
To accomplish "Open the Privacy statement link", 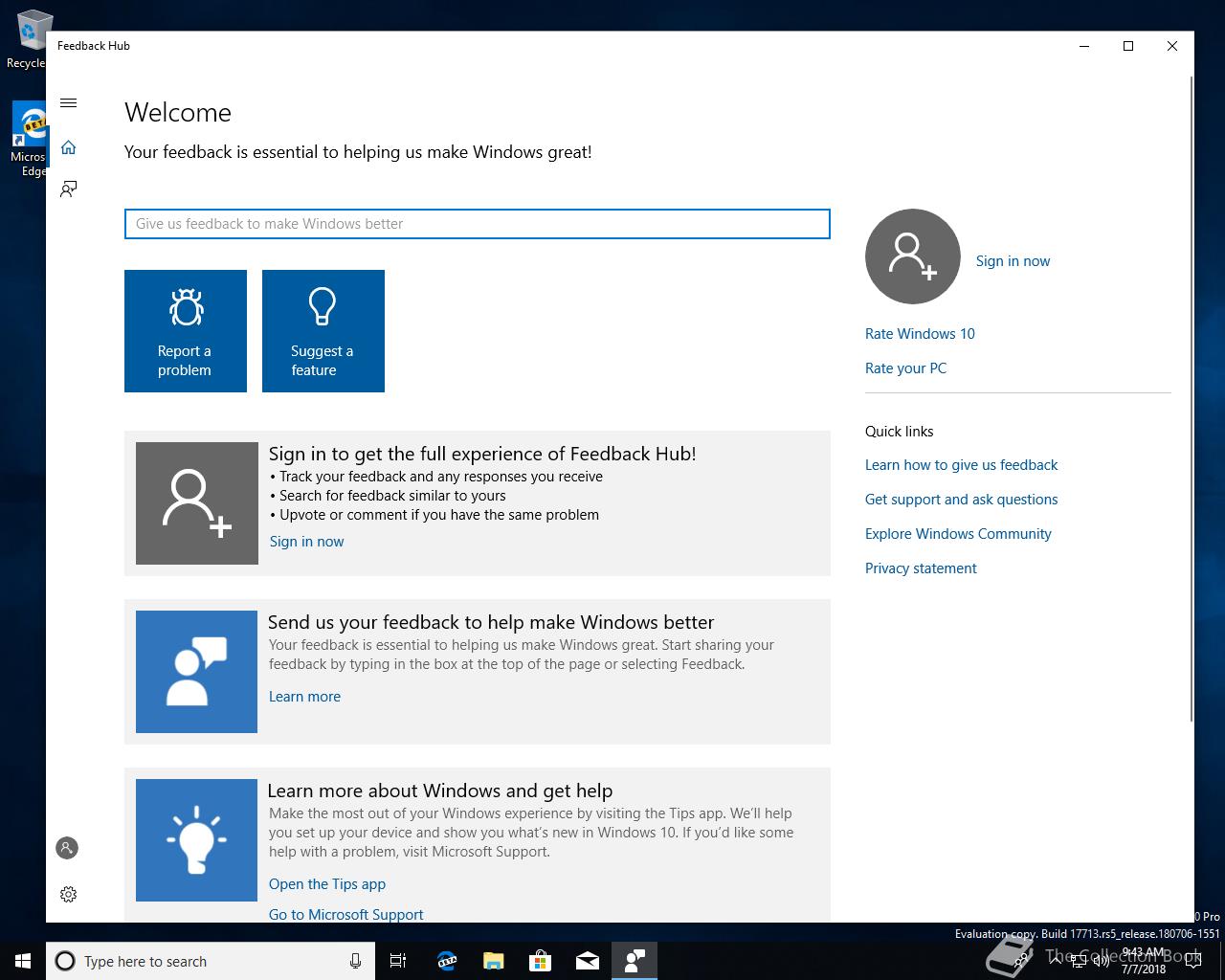I will (x=921, y=568).
